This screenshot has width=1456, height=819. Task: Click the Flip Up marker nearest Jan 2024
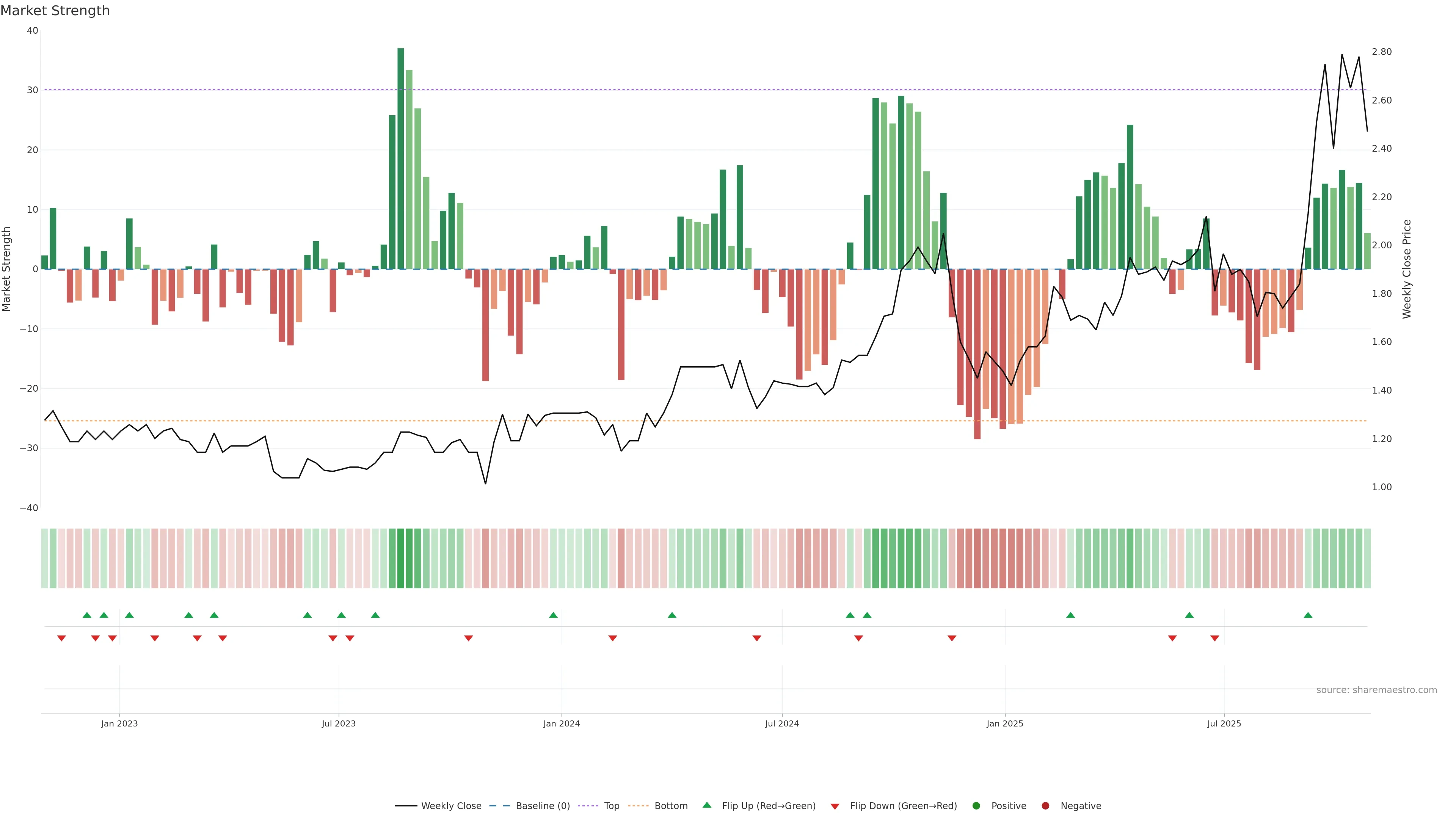(553, 615)
